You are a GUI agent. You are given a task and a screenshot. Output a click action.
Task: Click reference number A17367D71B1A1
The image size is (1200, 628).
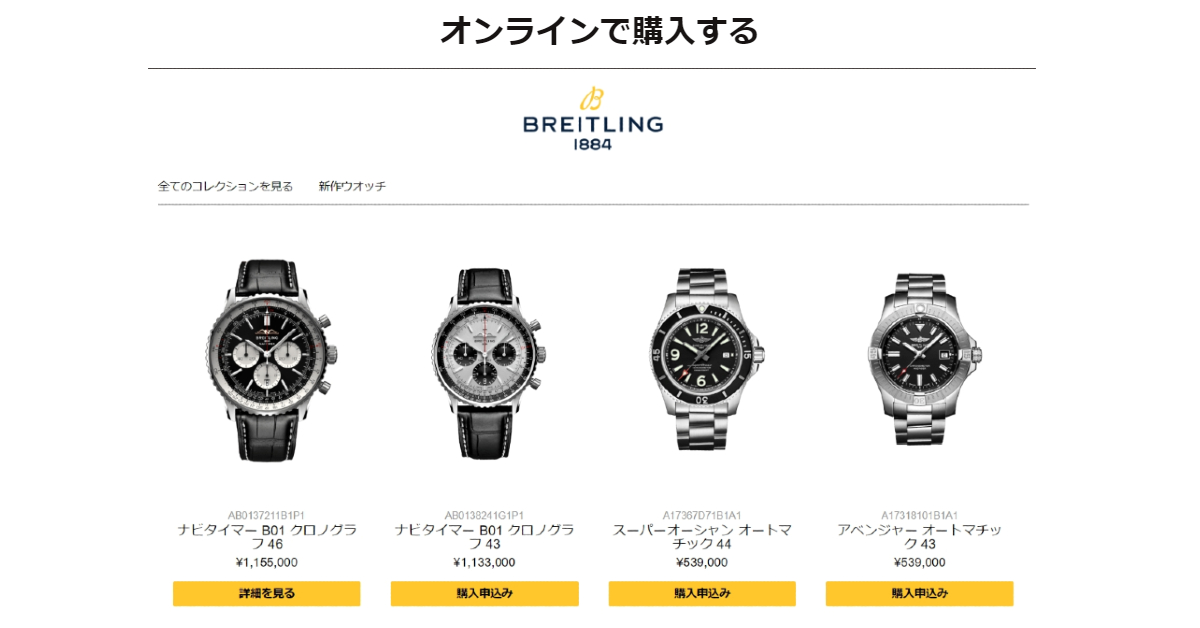click(702, 515)
